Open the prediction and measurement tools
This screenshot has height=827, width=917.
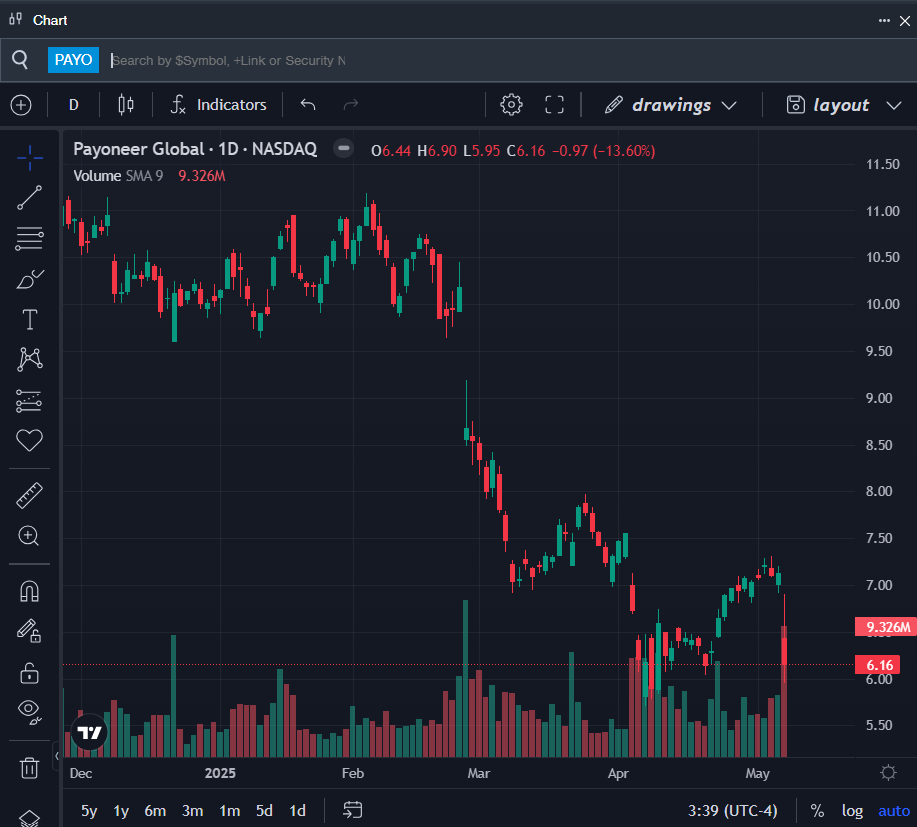[x=29, y=401]
